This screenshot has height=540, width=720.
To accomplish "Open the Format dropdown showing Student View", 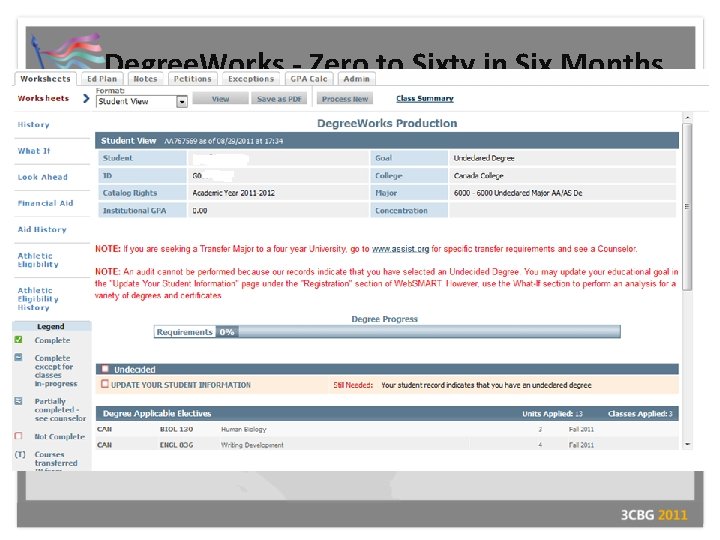I will click(142, 101).
